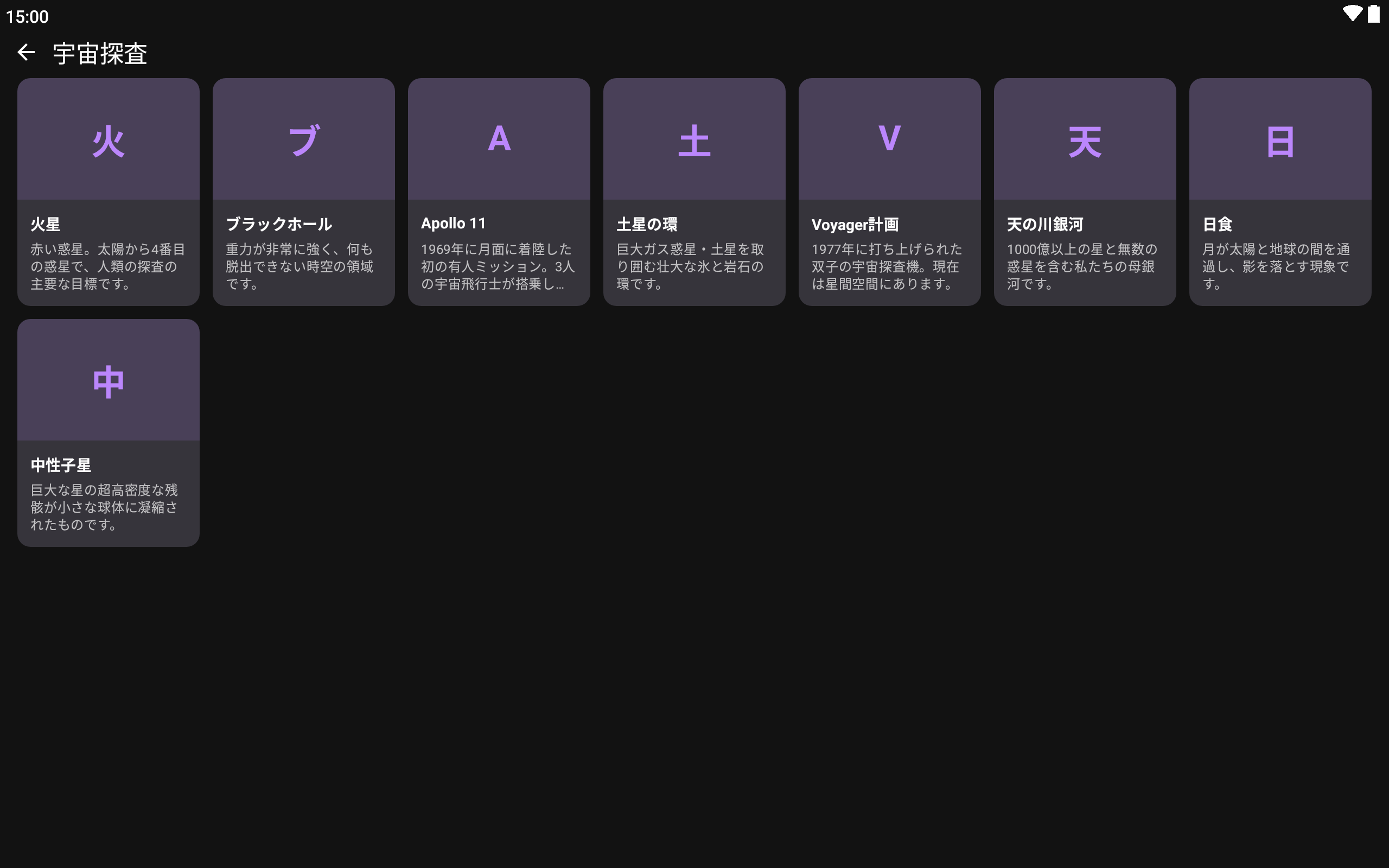
Task: Tap the battery status icon
Action: pyautogui.click(x=1373, y=14)
